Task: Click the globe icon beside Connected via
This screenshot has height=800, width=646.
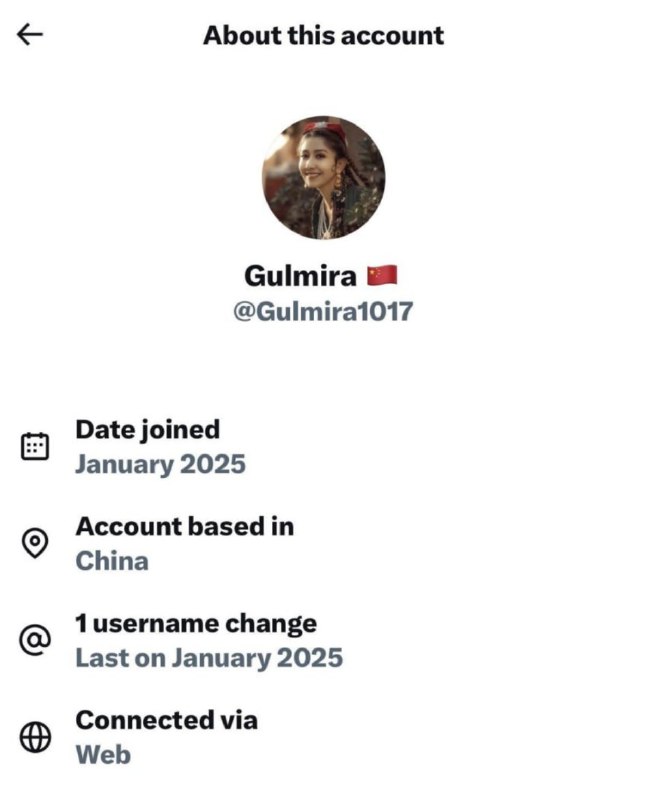Action: pyautogui.click(x=35, y=737)
